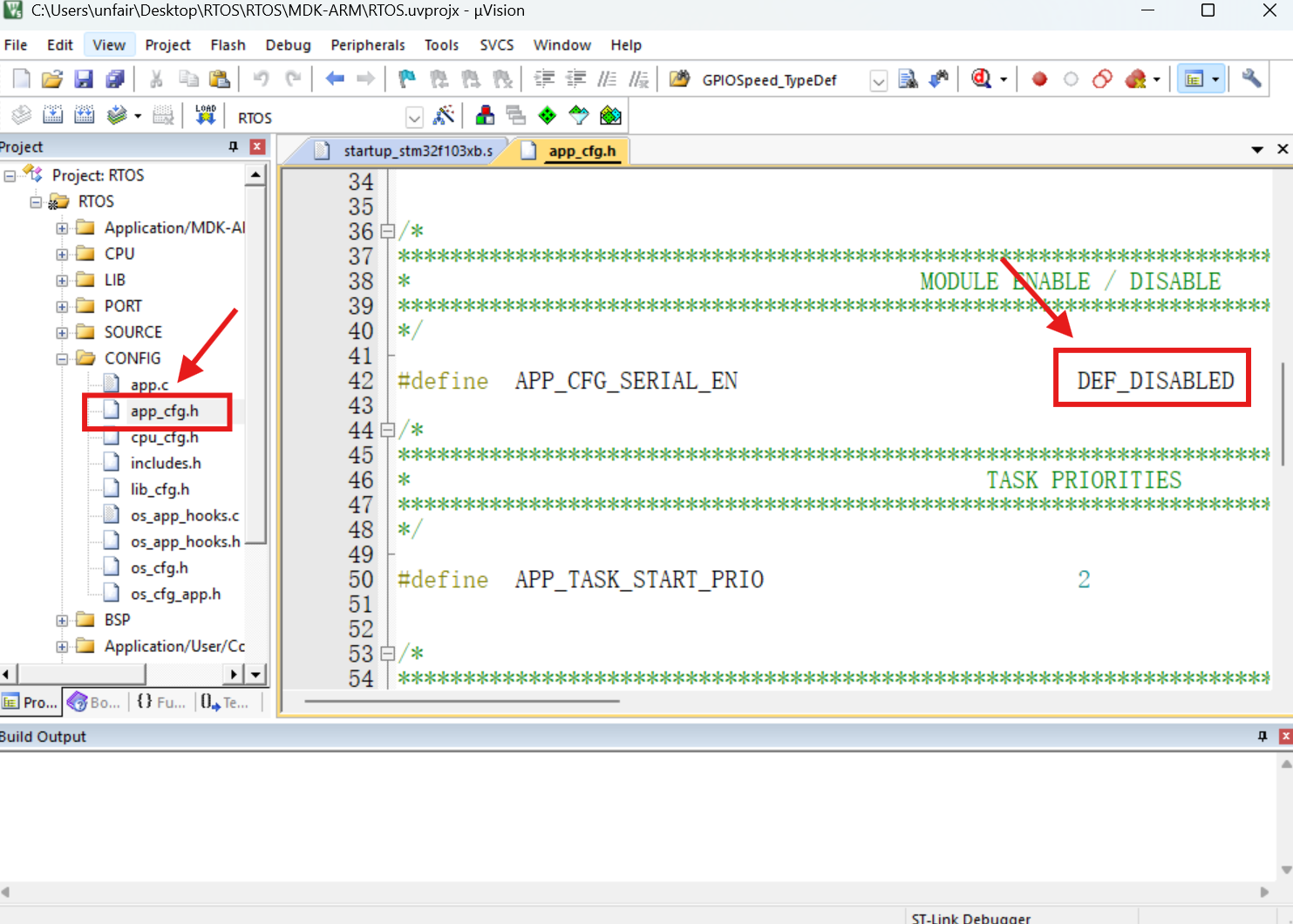Toggle the Build Output pane auto-hide pin
Viewport: 1293px width, 924px height.
click(x=1262, y=737)
